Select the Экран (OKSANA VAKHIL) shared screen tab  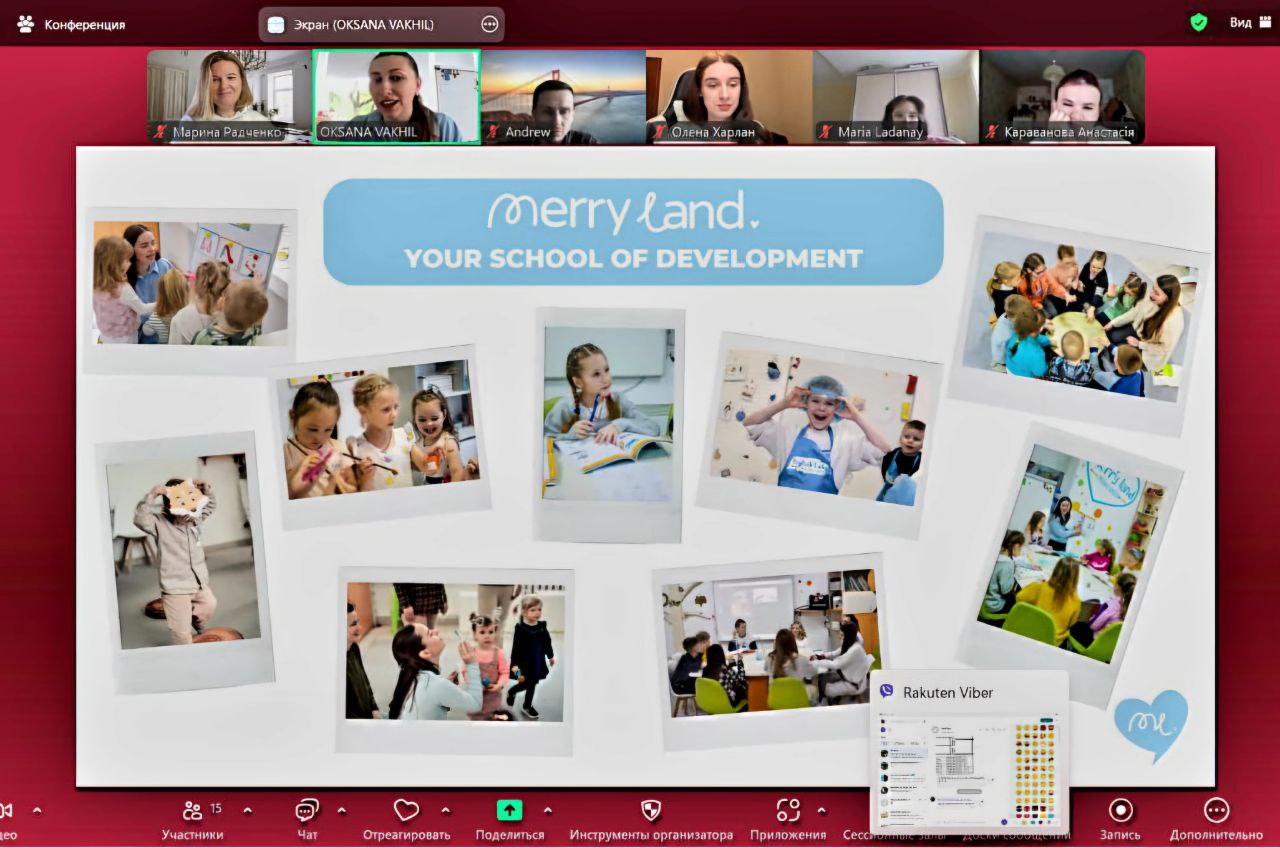coord(381,24)
